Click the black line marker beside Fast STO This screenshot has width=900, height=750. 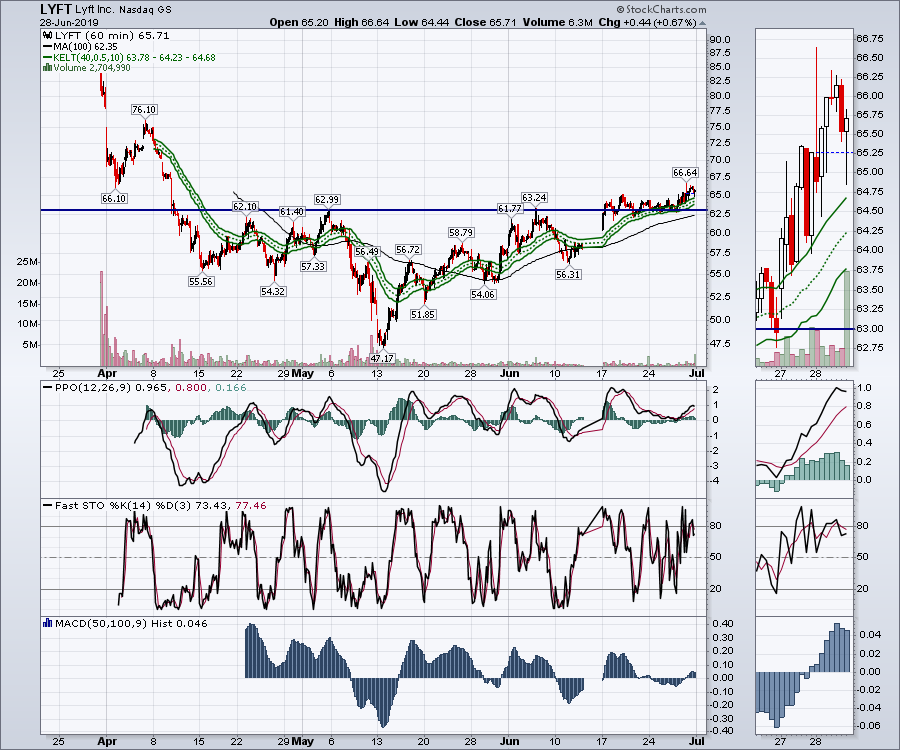[x=47, y=506]
